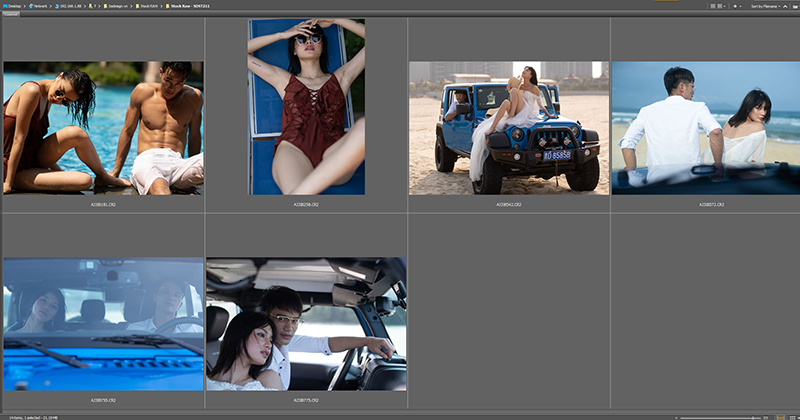
Task: Click the filename under the windshield photo
Action: click(x=103, y=401)
